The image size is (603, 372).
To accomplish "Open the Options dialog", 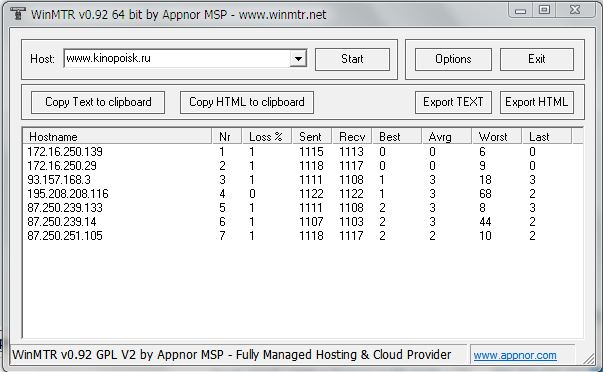I will click(x=453, y=59).
